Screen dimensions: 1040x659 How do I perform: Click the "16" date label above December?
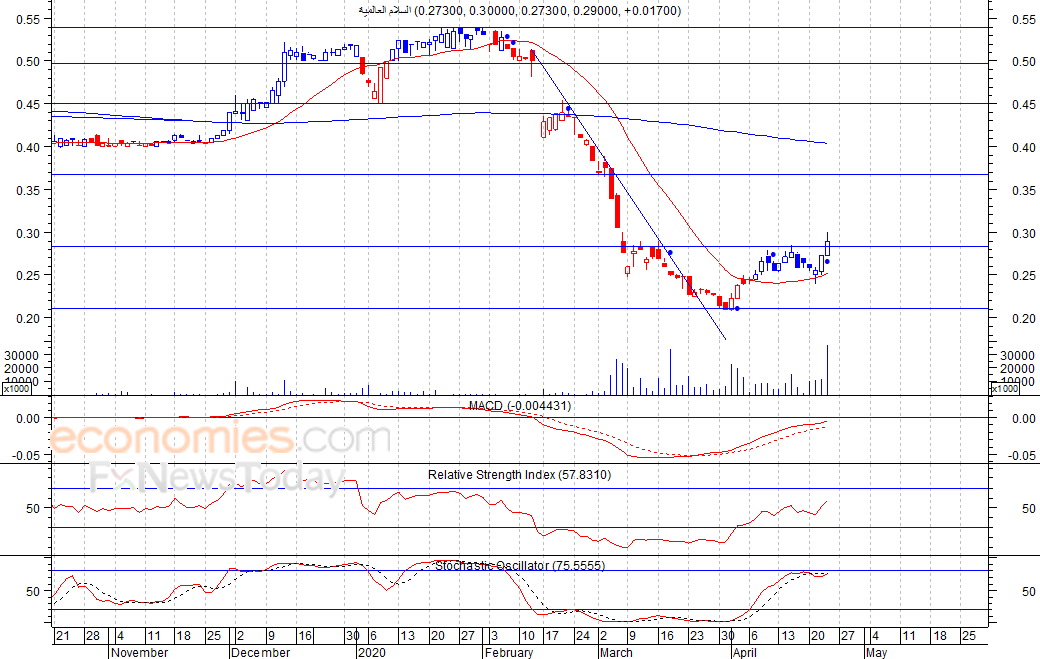tap(305, 636)
